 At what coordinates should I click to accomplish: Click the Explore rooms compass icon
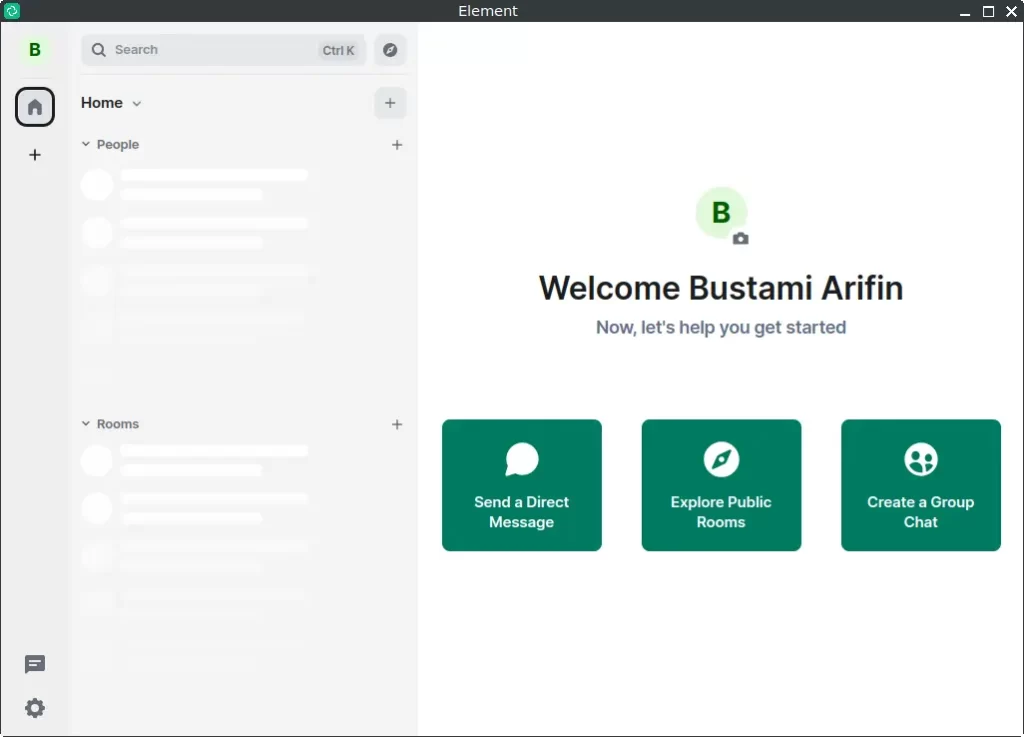point(390,50)
